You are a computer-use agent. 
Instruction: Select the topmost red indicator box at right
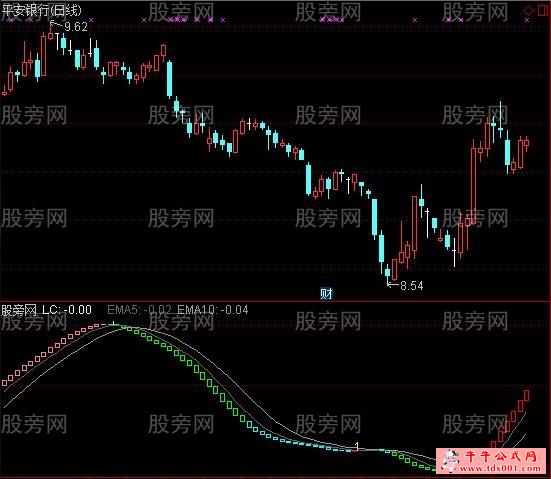(x=526, y=395)
